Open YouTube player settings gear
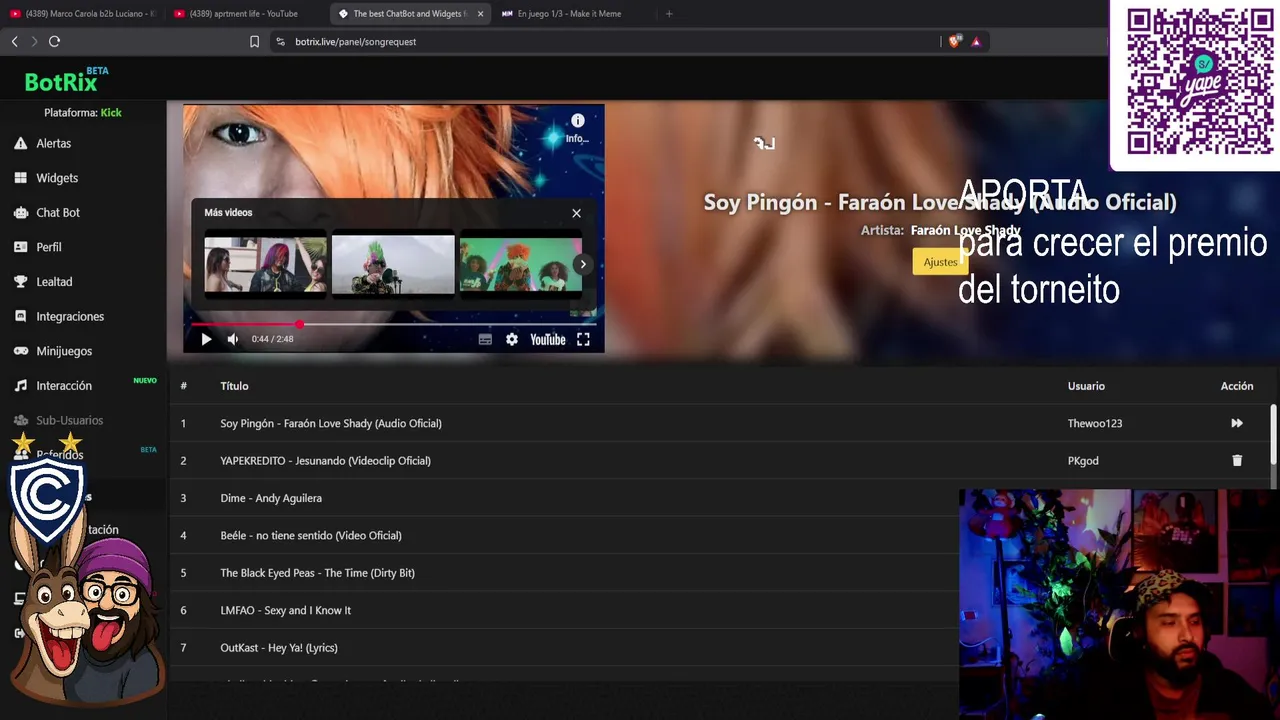This screenshot has height=720, width=1280. 512,339
